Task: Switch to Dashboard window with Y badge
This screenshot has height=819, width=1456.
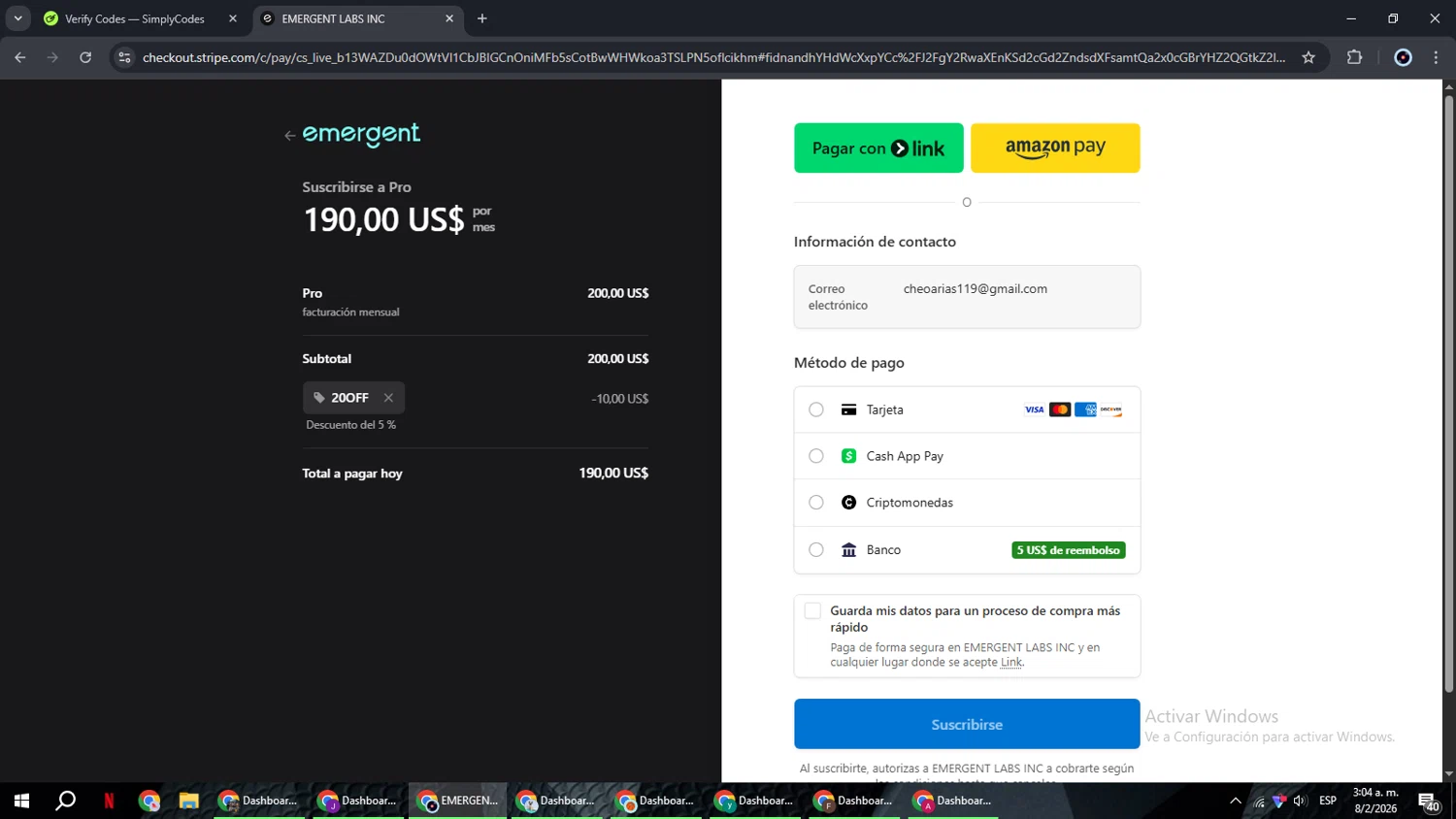Action: [x=754, y=801]
